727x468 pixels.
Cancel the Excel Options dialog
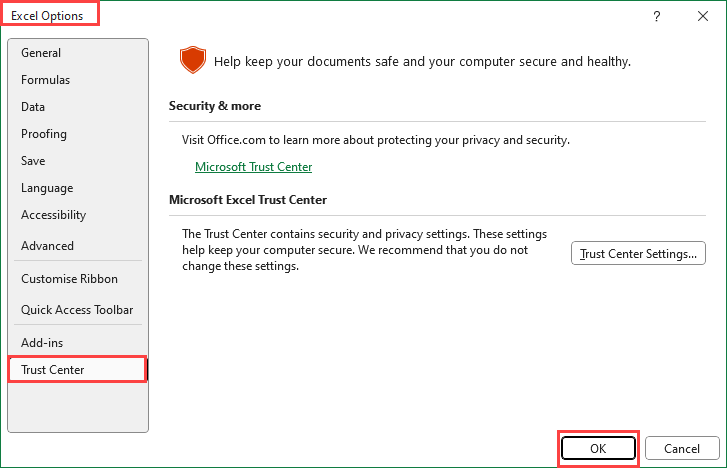pyautogui.click(x=682, y=448)
